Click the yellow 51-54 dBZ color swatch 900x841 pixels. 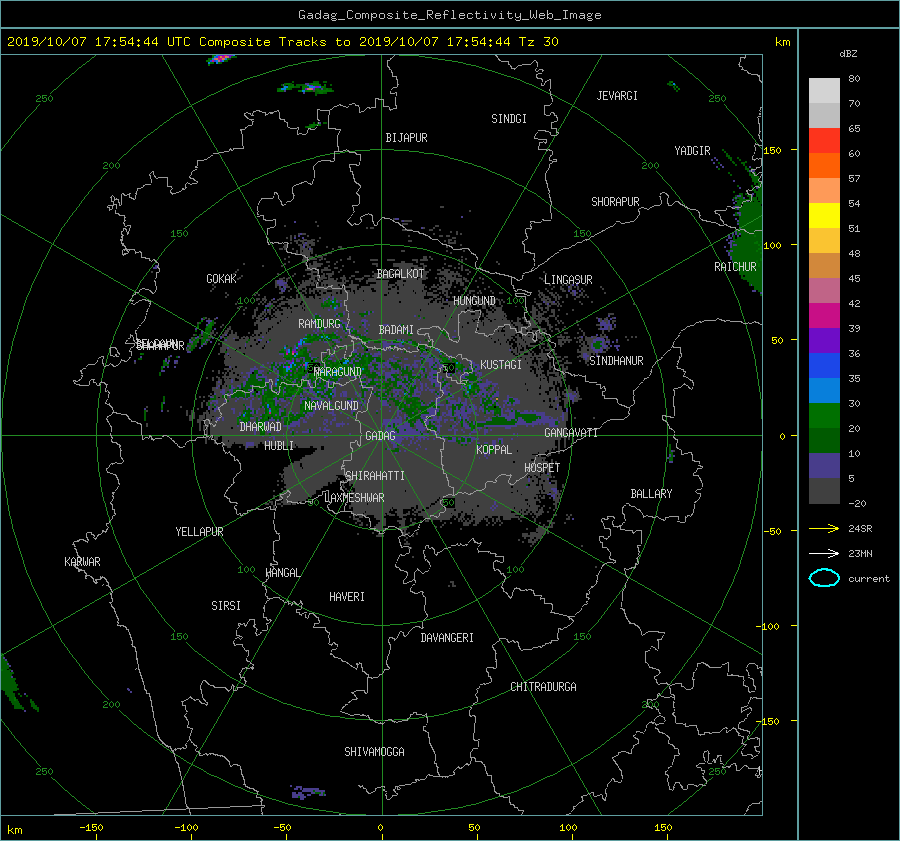coord(824,216)
